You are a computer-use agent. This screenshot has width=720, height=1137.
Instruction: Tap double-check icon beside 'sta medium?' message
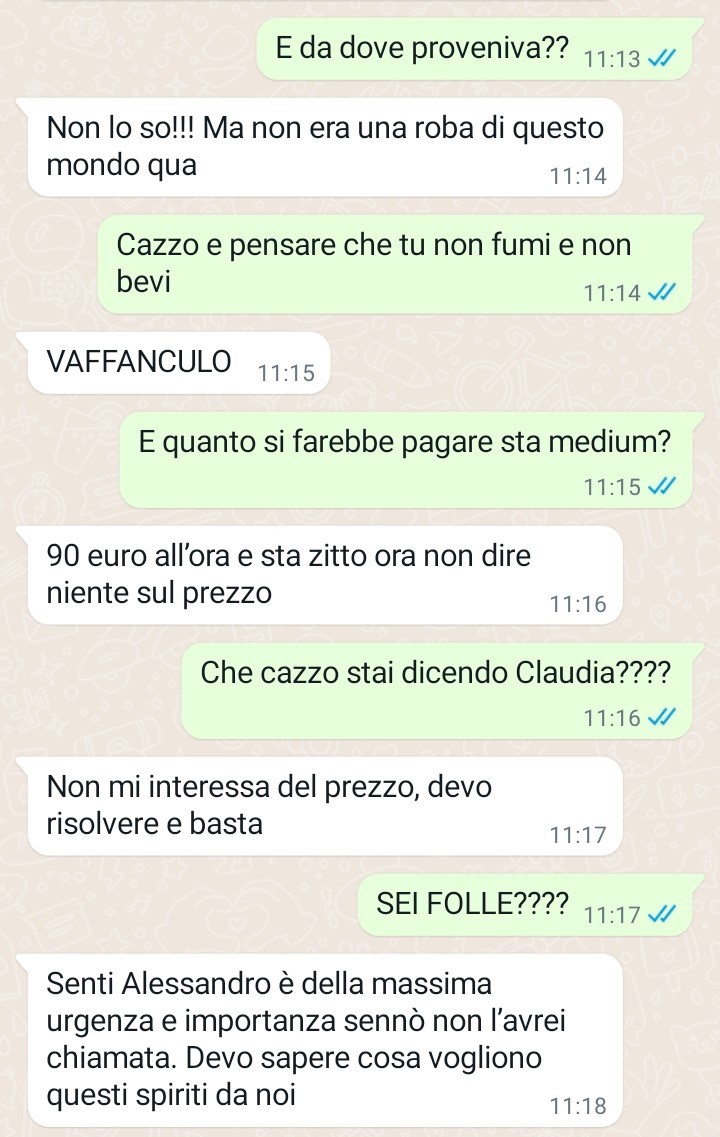click(661, 486)
